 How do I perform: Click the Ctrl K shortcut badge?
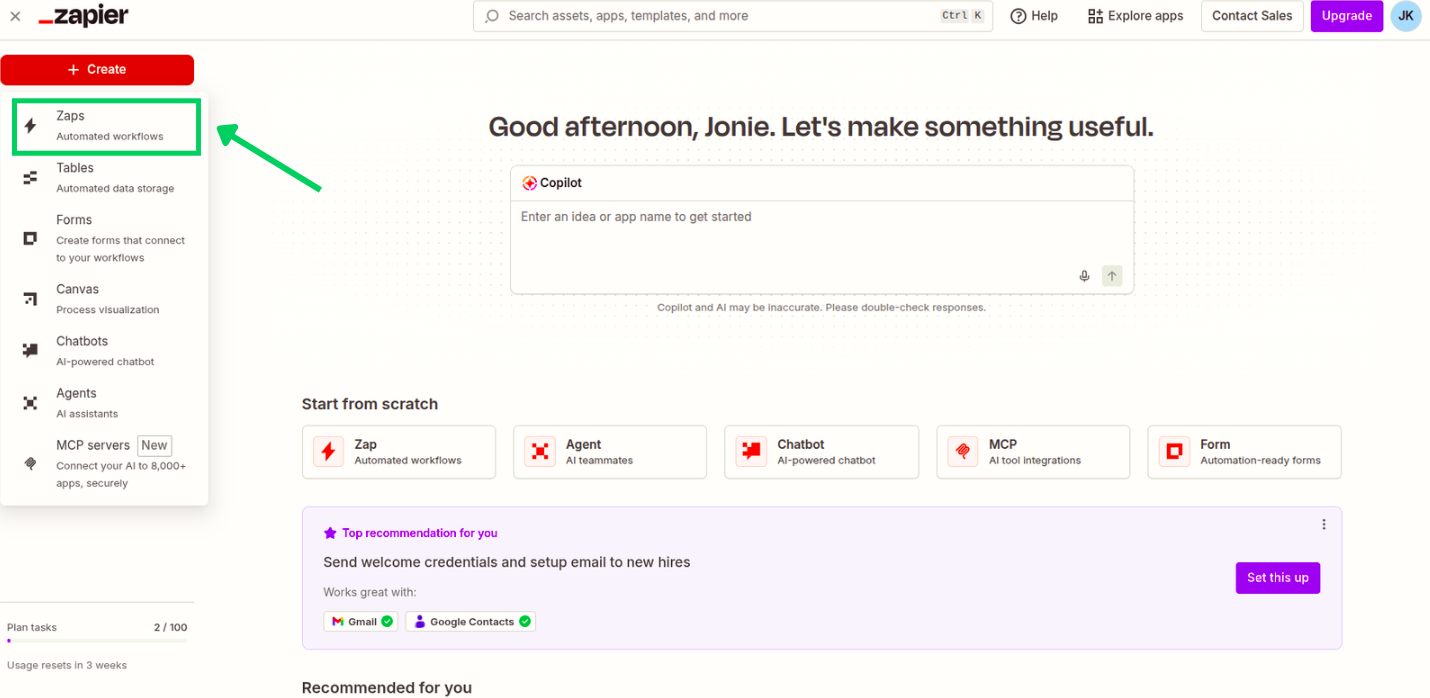tap(961, 16)
